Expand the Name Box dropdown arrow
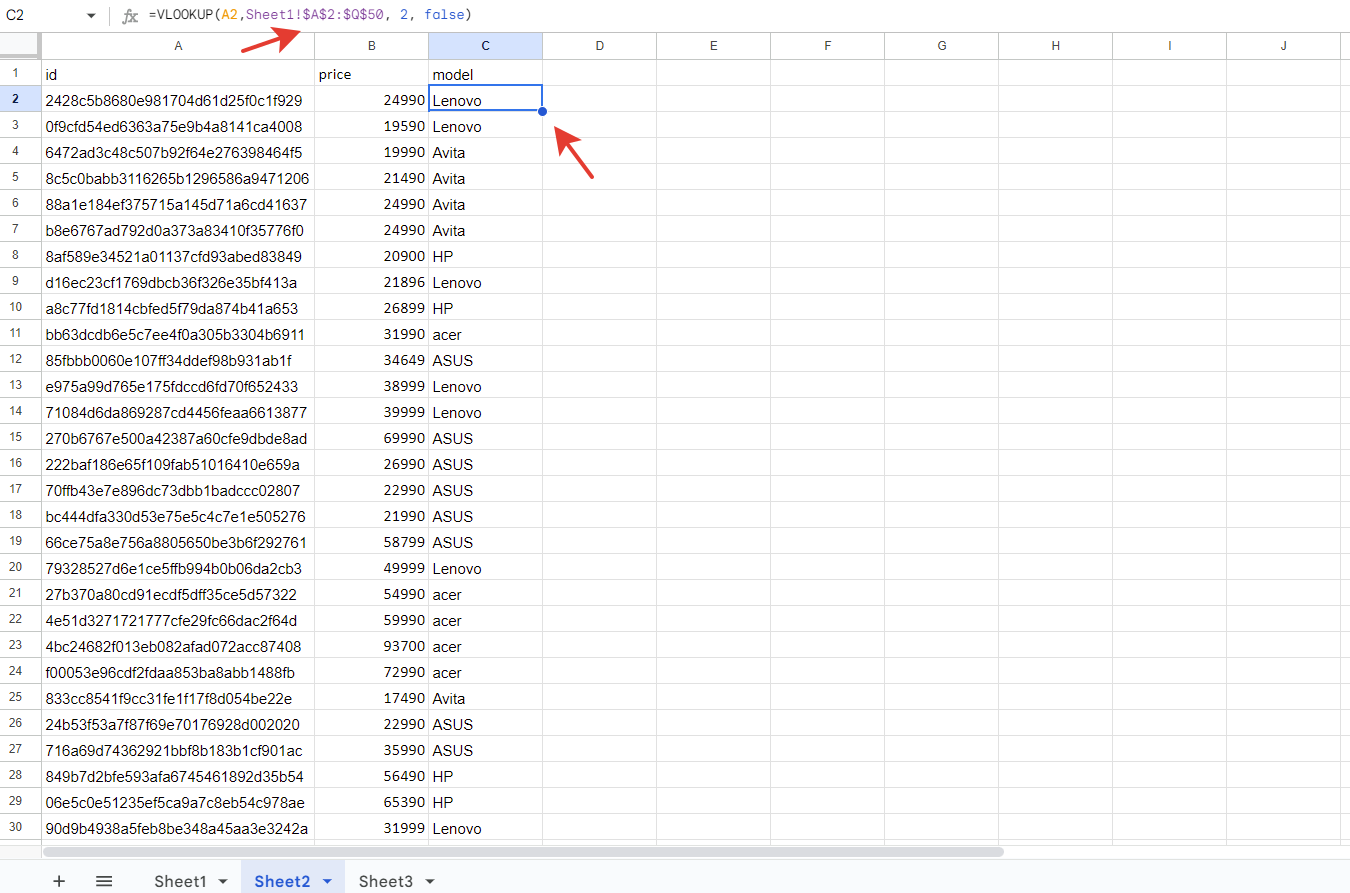Image resolution: width=1350 pixels, height=893 pixels. tap(91, 16)
